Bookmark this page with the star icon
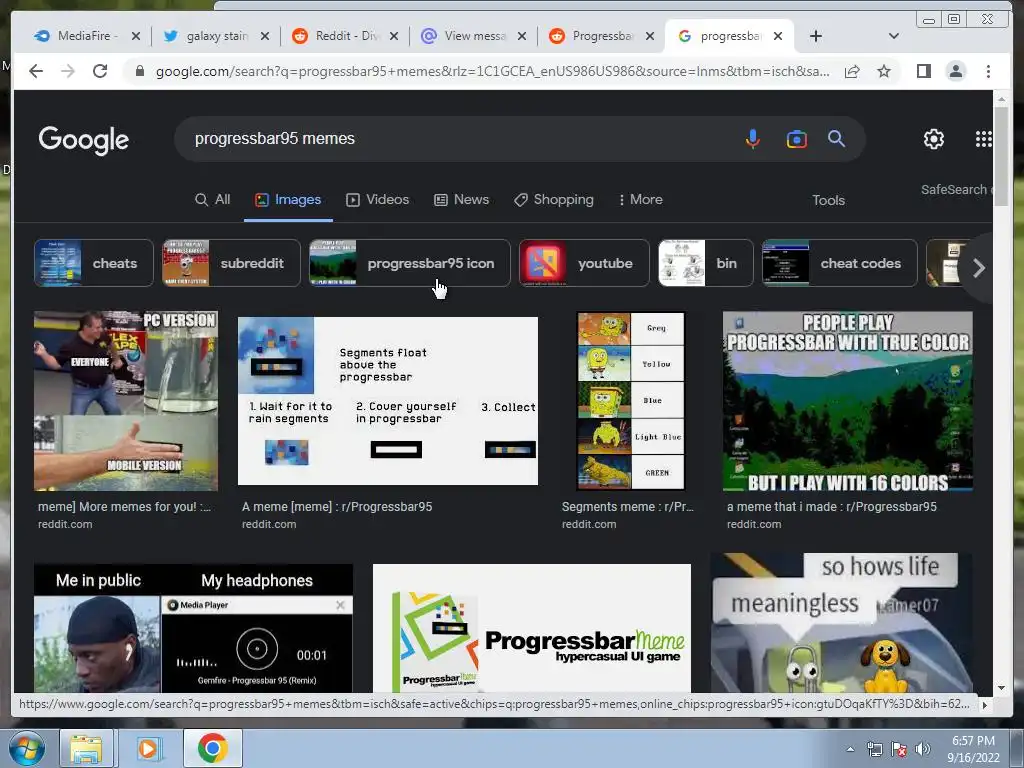 pos(884,71)
